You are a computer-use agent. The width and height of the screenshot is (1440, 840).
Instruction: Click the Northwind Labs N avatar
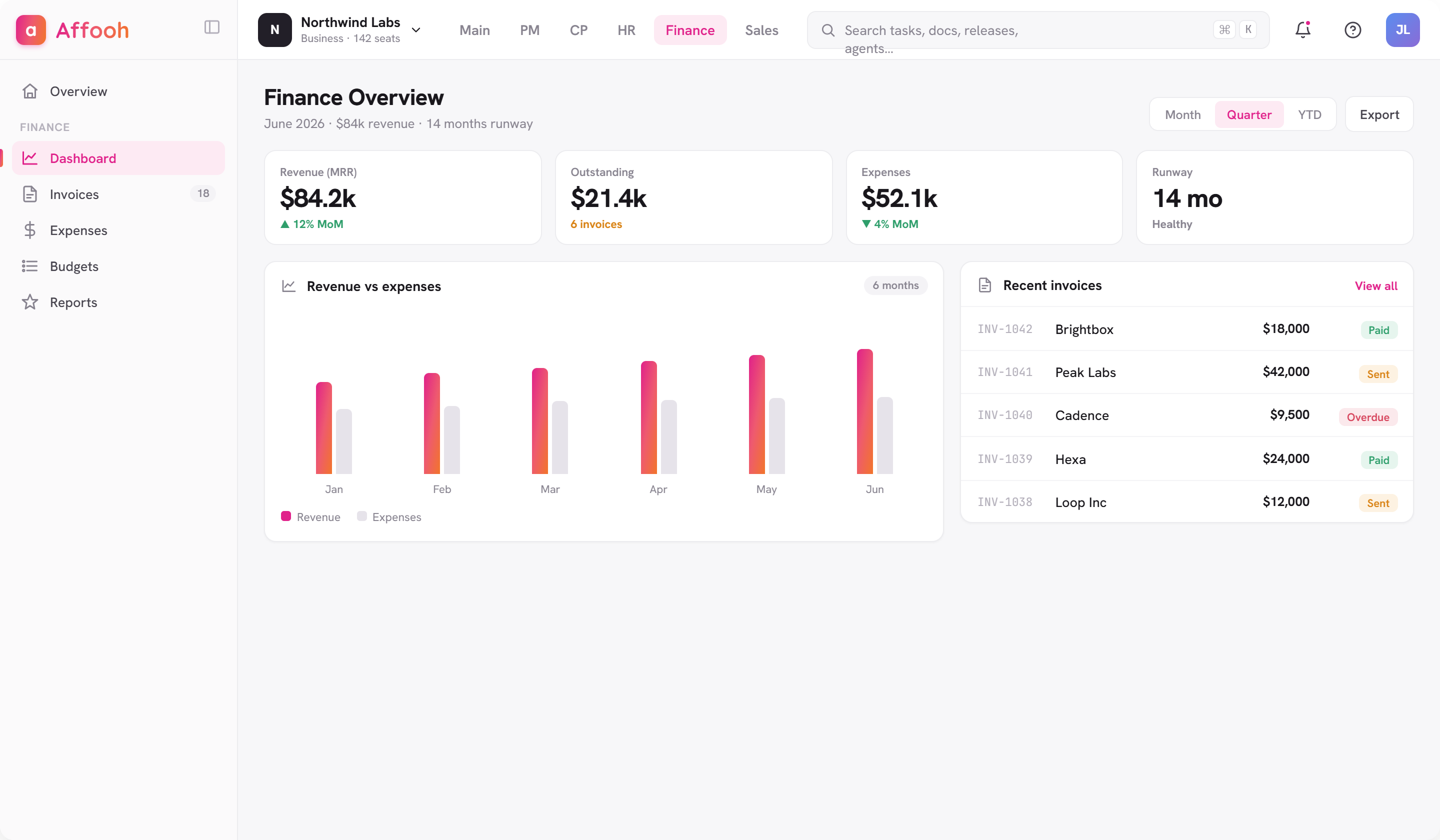(x=275, y=29)
